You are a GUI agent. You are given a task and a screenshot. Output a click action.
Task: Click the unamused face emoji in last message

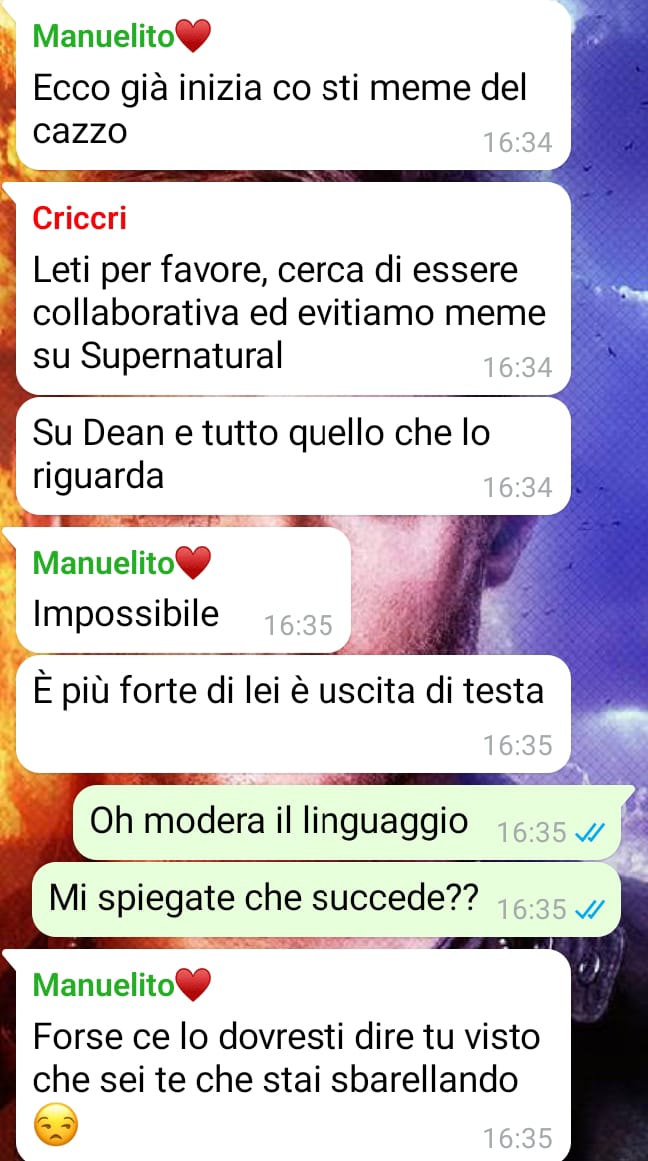tap(56, 1126)
